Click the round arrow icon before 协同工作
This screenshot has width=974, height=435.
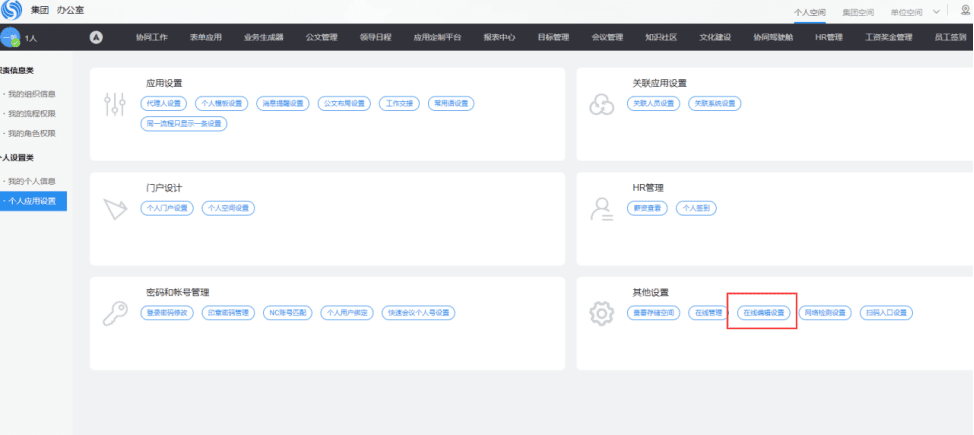[x=96, y=37]
